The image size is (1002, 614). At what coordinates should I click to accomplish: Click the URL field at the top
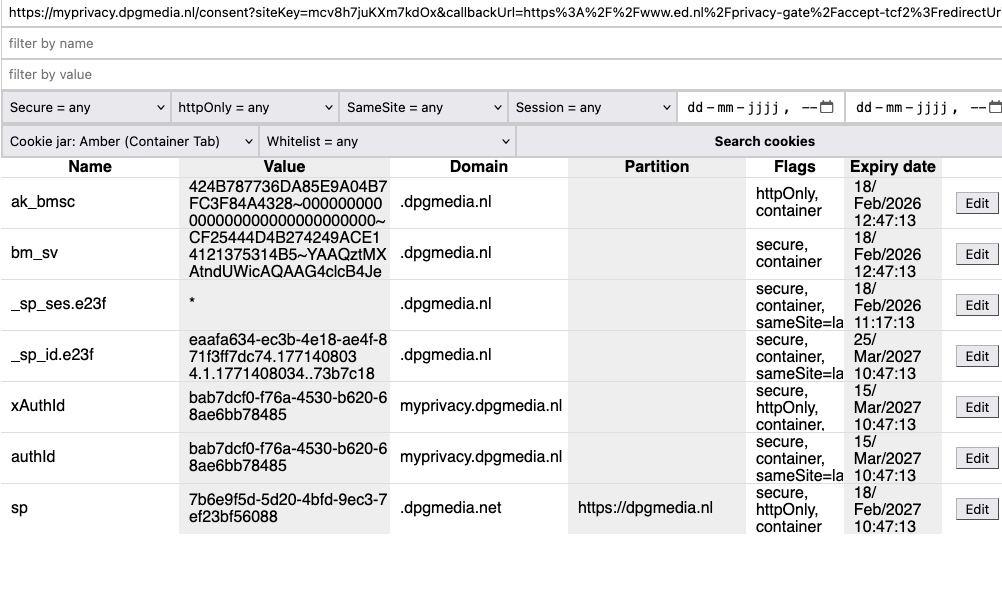pos(500,13)
